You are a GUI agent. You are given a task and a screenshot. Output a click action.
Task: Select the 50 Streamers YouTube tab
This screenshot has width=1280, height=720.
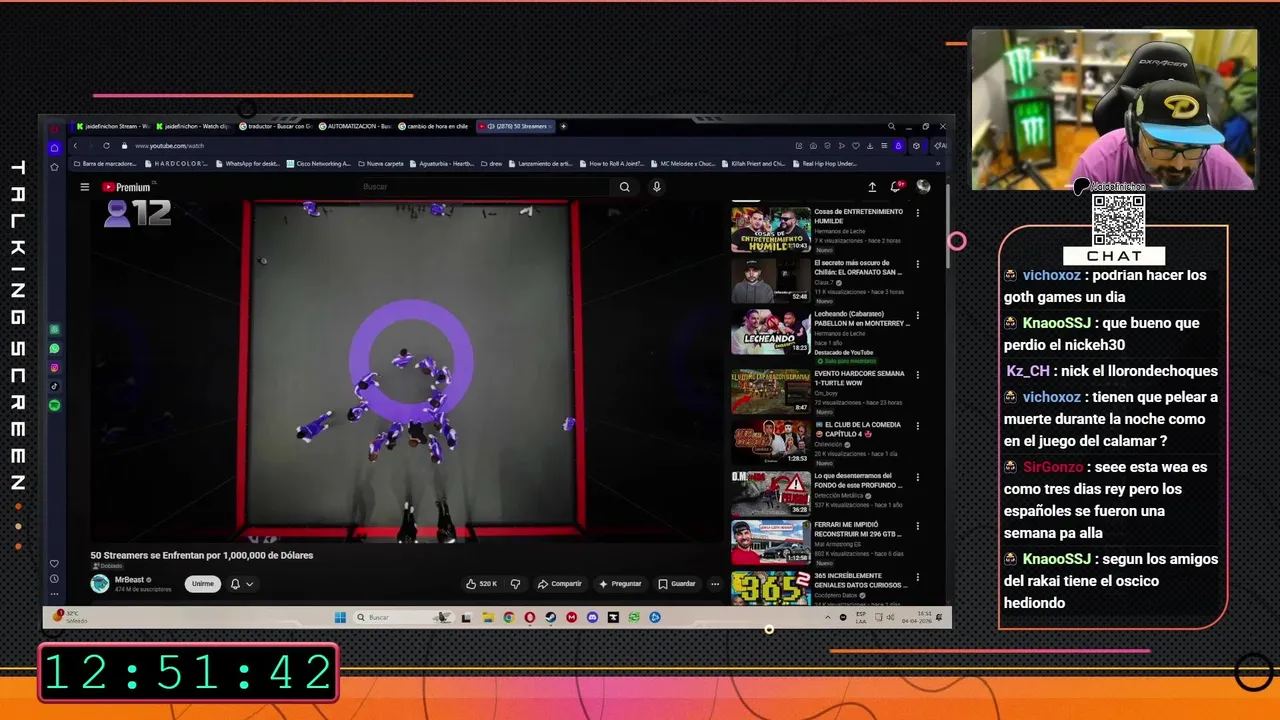point(514,126)
